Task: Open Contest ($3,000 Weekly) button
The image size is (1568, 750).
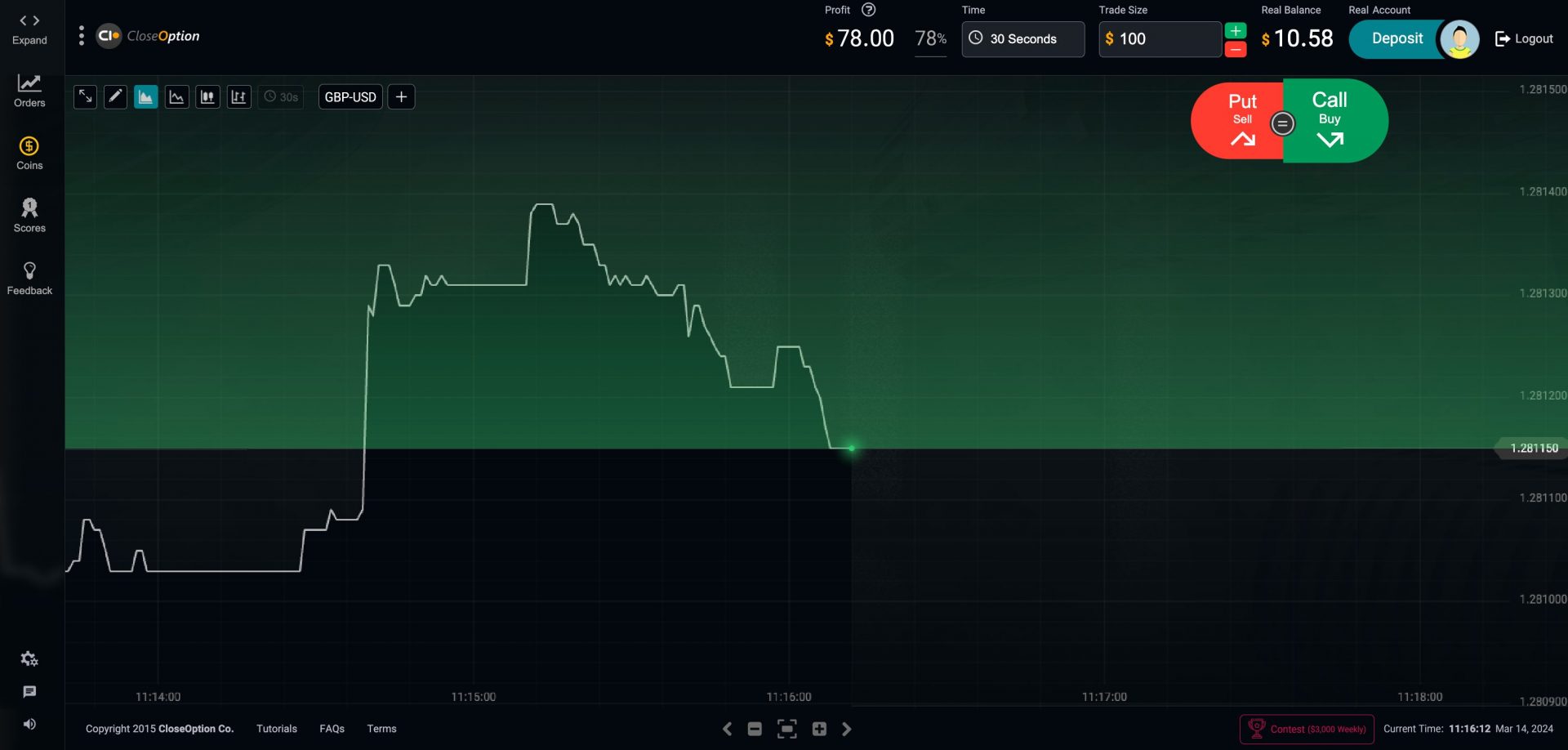Action: point(1307,729)
